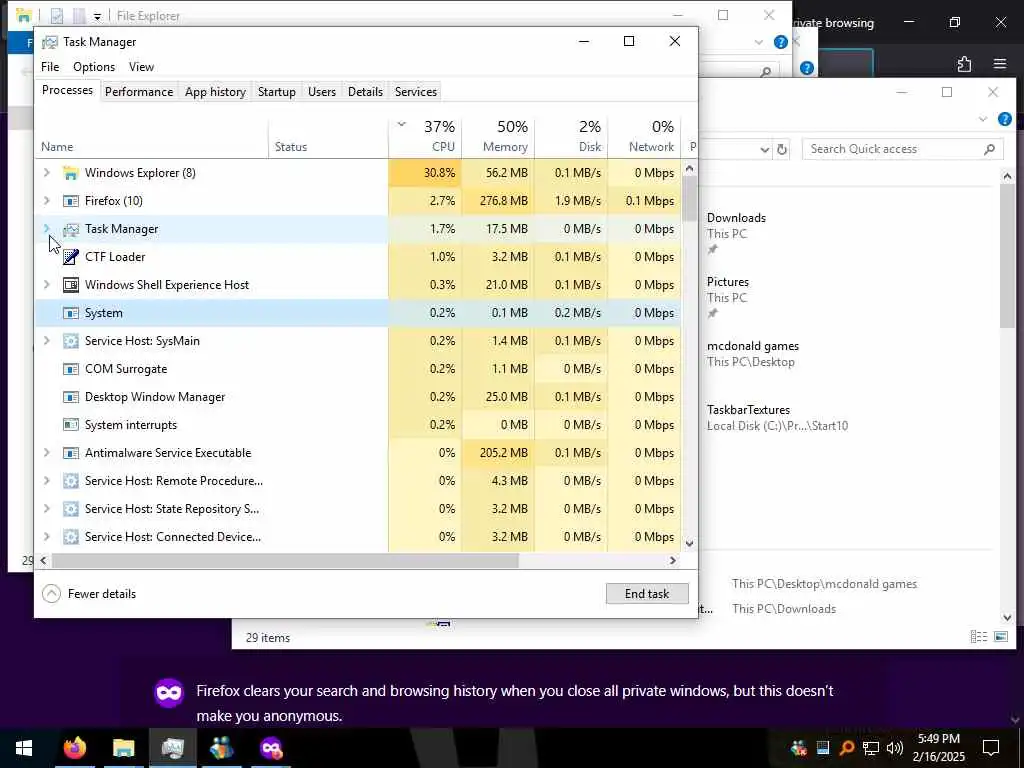Switch File Explorer to details view

[x=978, y=637]
